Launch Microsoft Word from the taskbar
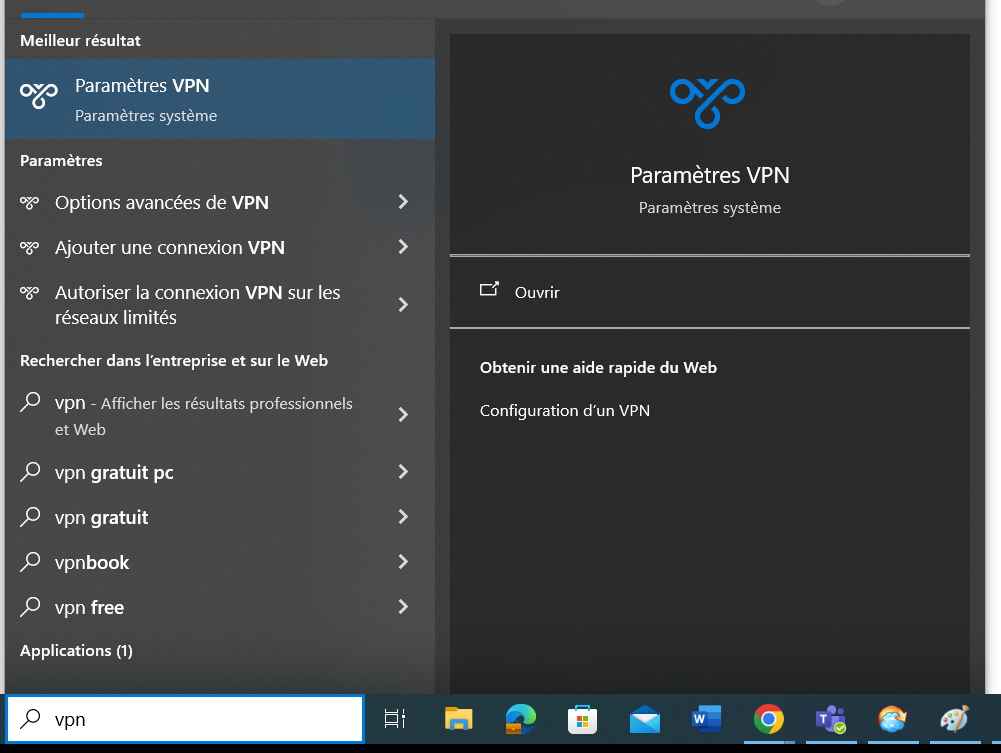1001x753 pixels. point(706,718)
